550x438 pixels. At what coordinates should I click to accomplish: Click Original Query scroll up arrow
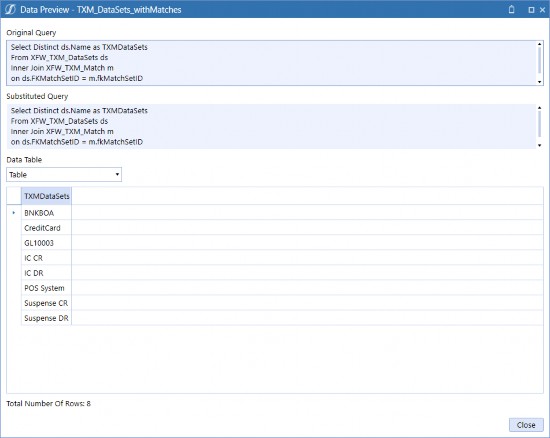pyautogui.click(x=539, y=44)
